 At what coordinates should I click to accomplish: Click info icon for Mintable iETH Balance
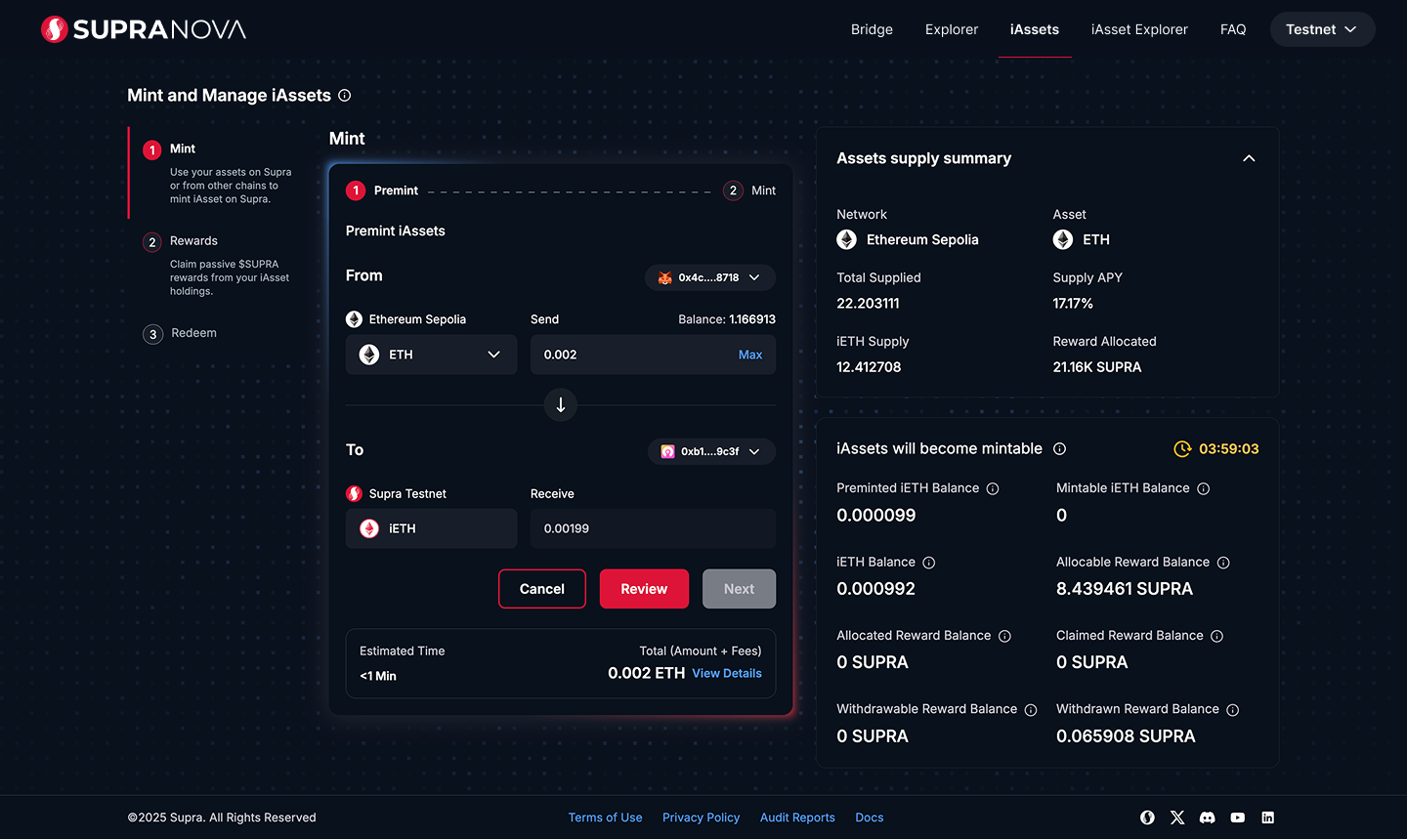tap(1204, 488)
